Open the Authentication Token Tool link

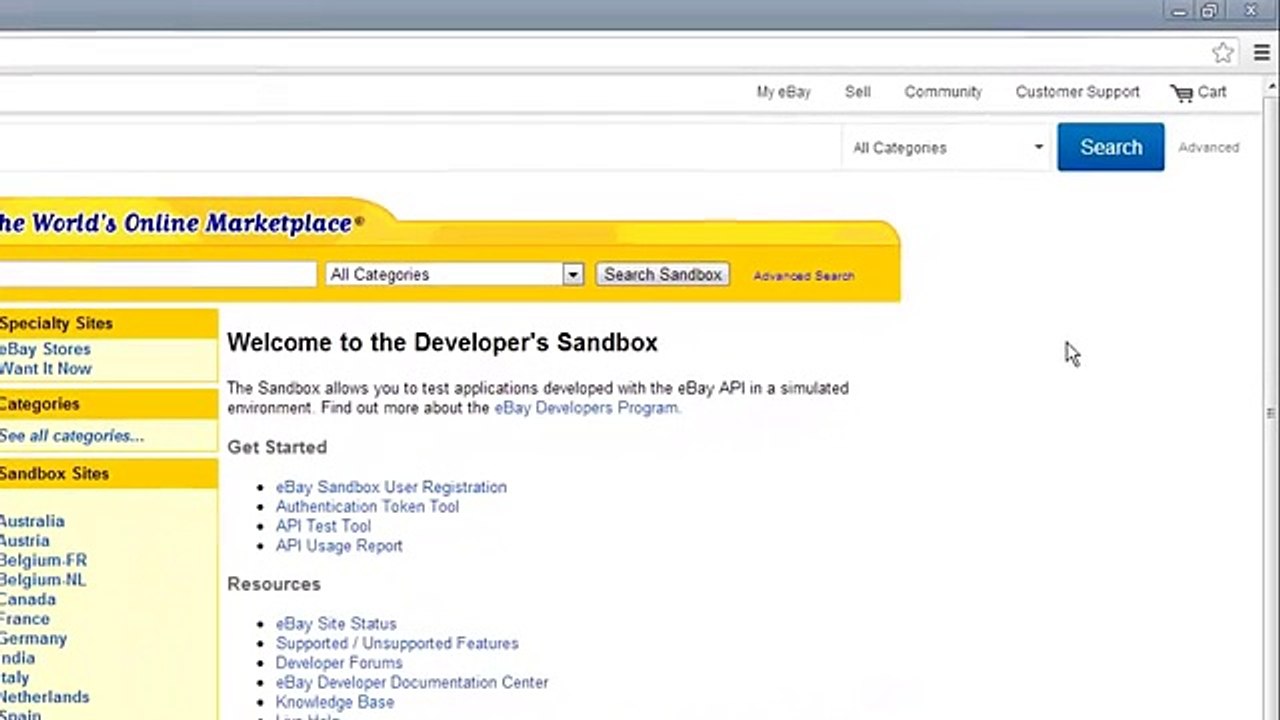[367, 507]
